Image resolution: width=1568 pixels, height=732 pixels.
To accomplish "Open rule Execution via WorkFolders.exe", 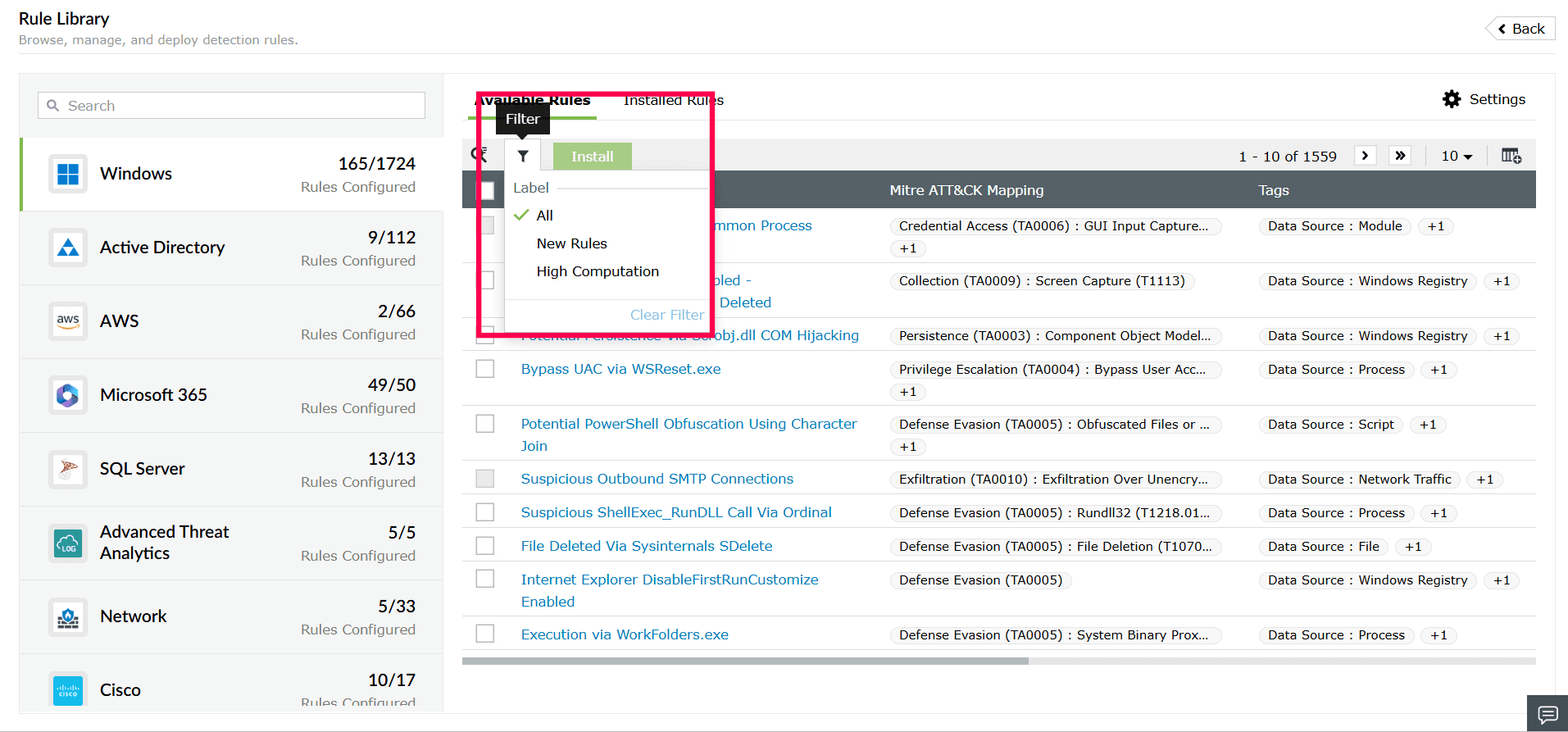I will (625, 634).
